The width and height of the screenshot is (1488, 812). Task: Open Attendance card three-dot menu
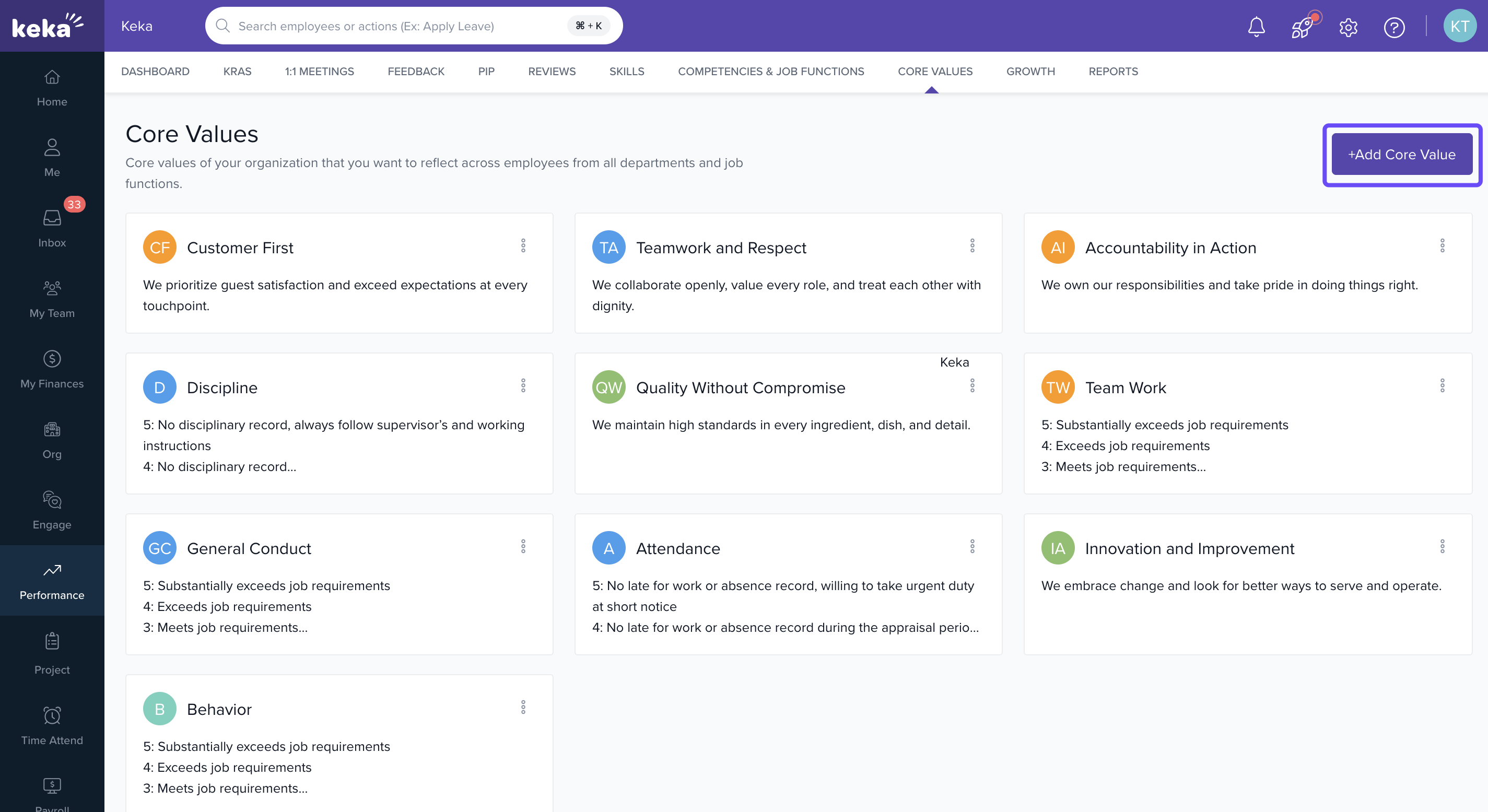pyautogui.click(x=972, y=546)
